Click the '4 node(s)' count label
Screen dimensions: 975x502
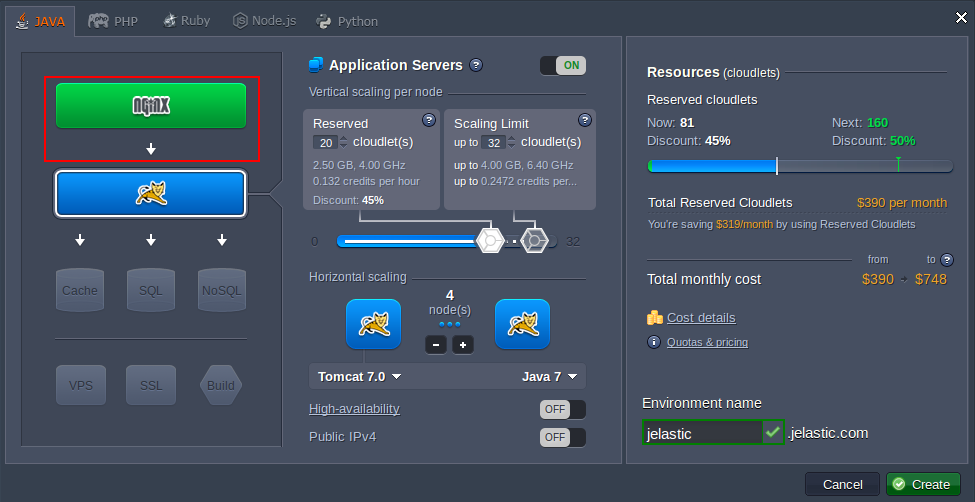(450, 302)
